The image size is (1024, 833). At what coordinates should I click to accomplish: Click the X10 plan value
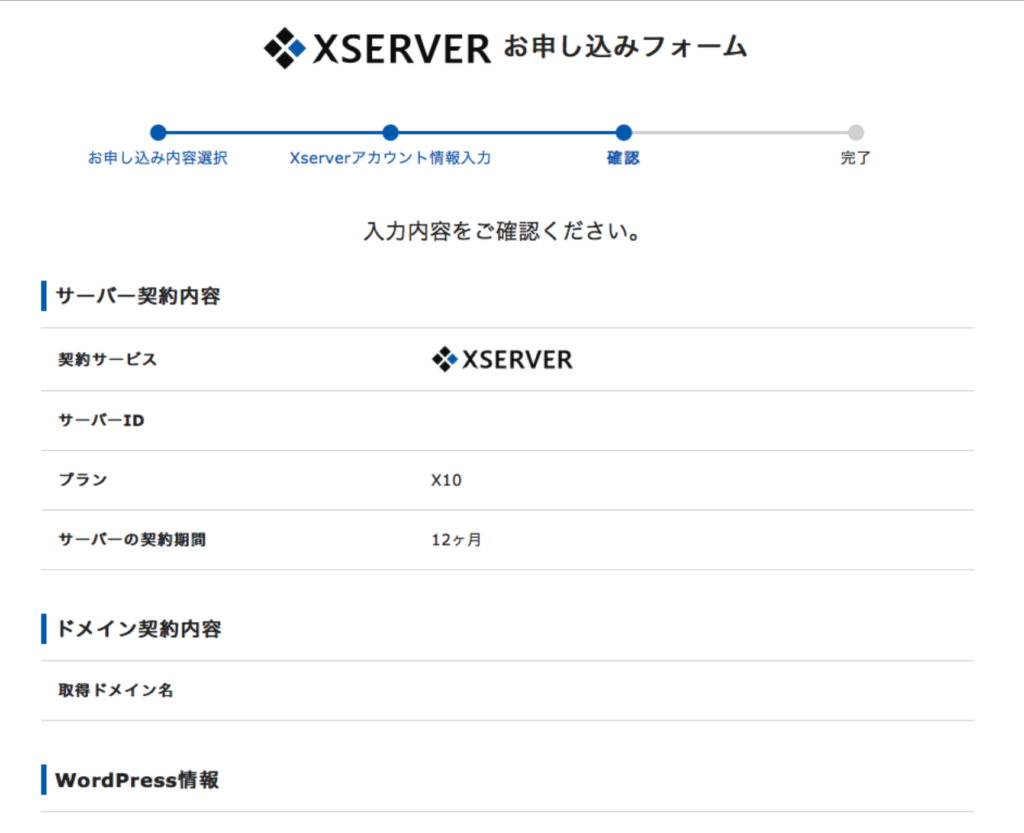point(446,480)
